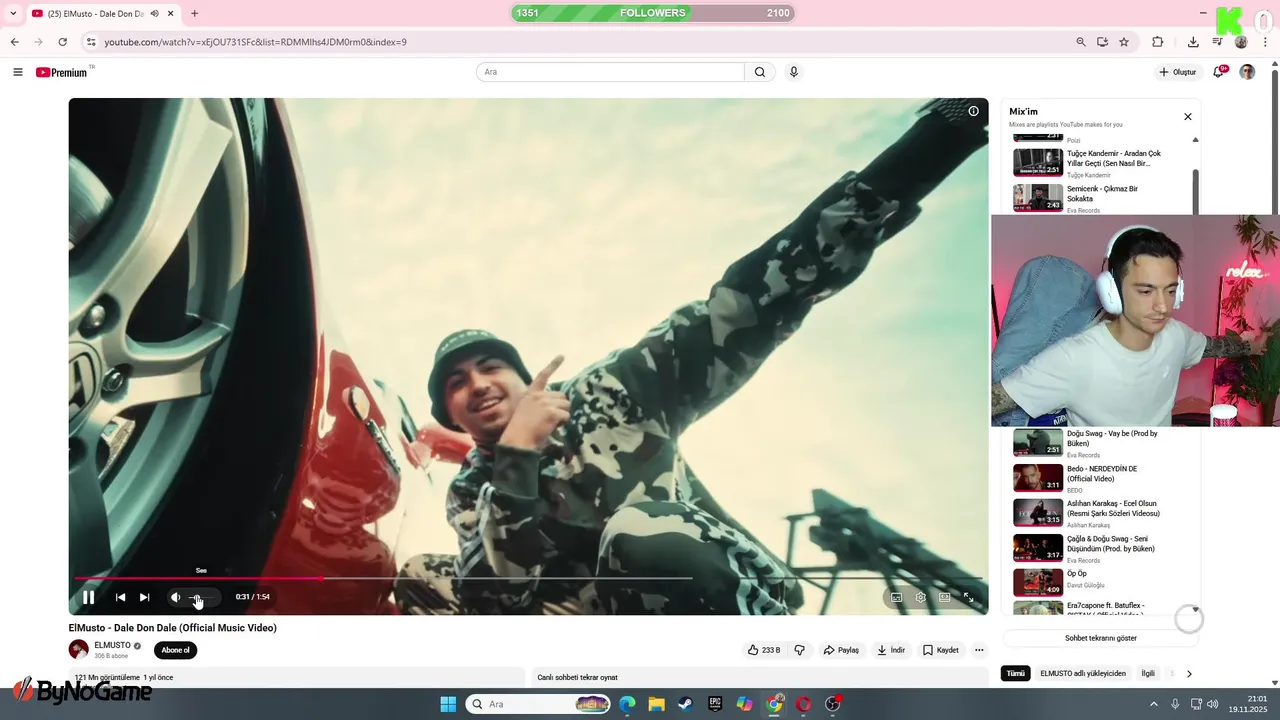The height and width of the screenshot is (720, 1280).
Task: Open Windows Start menu
Action: [448, 704]
